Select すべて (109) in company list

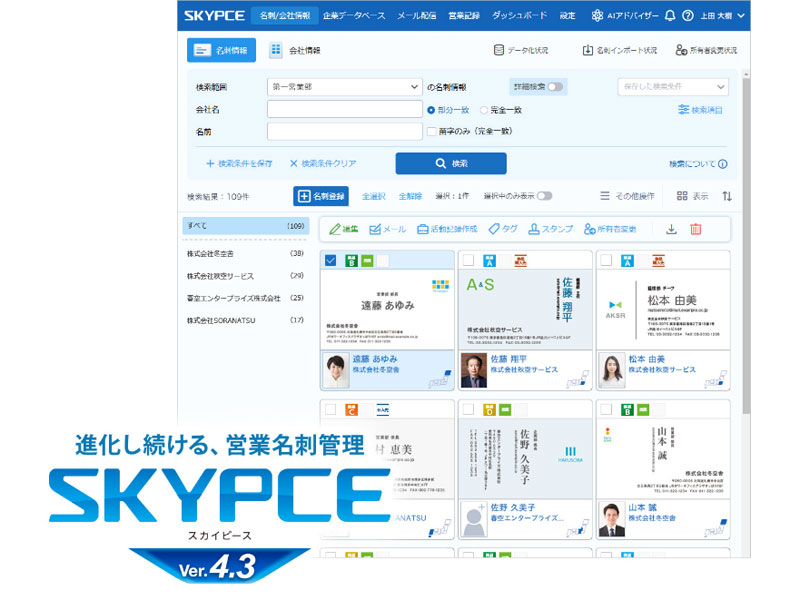pyautogui.click(x=246, y=226)
